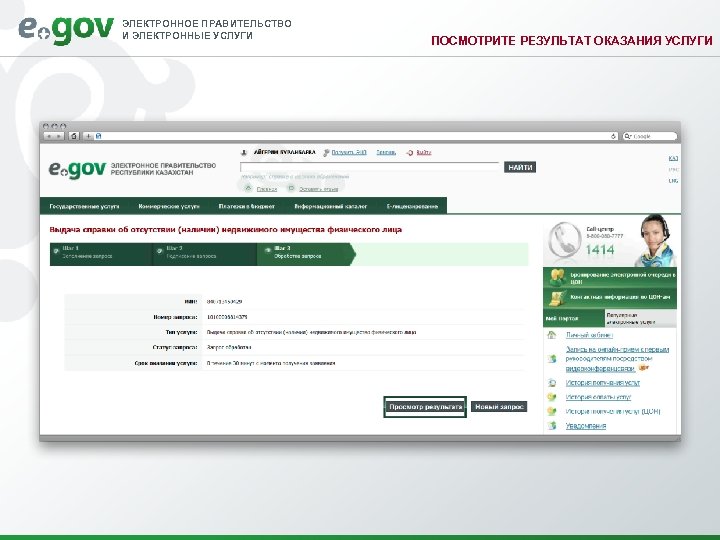Screen dimensions: 720x540
Task: Click the e.gov portal logo inside the browser
Action: [77, 169]
